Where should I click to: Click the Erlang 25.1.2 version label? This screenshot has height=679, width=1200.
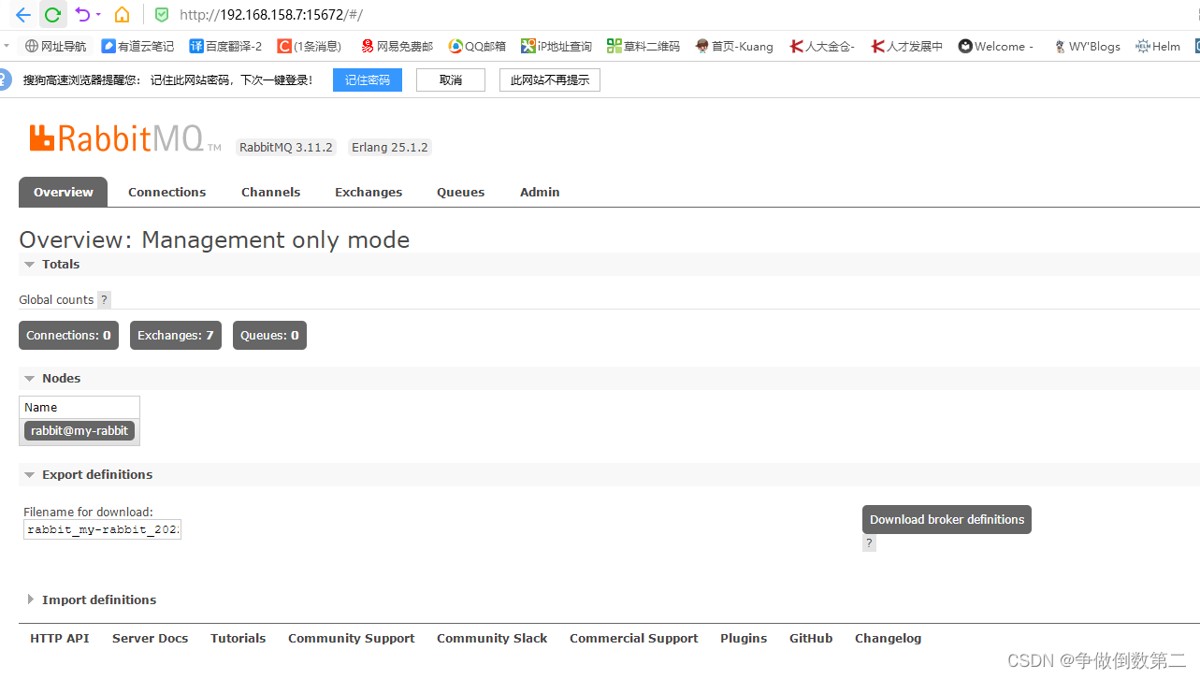390,147
